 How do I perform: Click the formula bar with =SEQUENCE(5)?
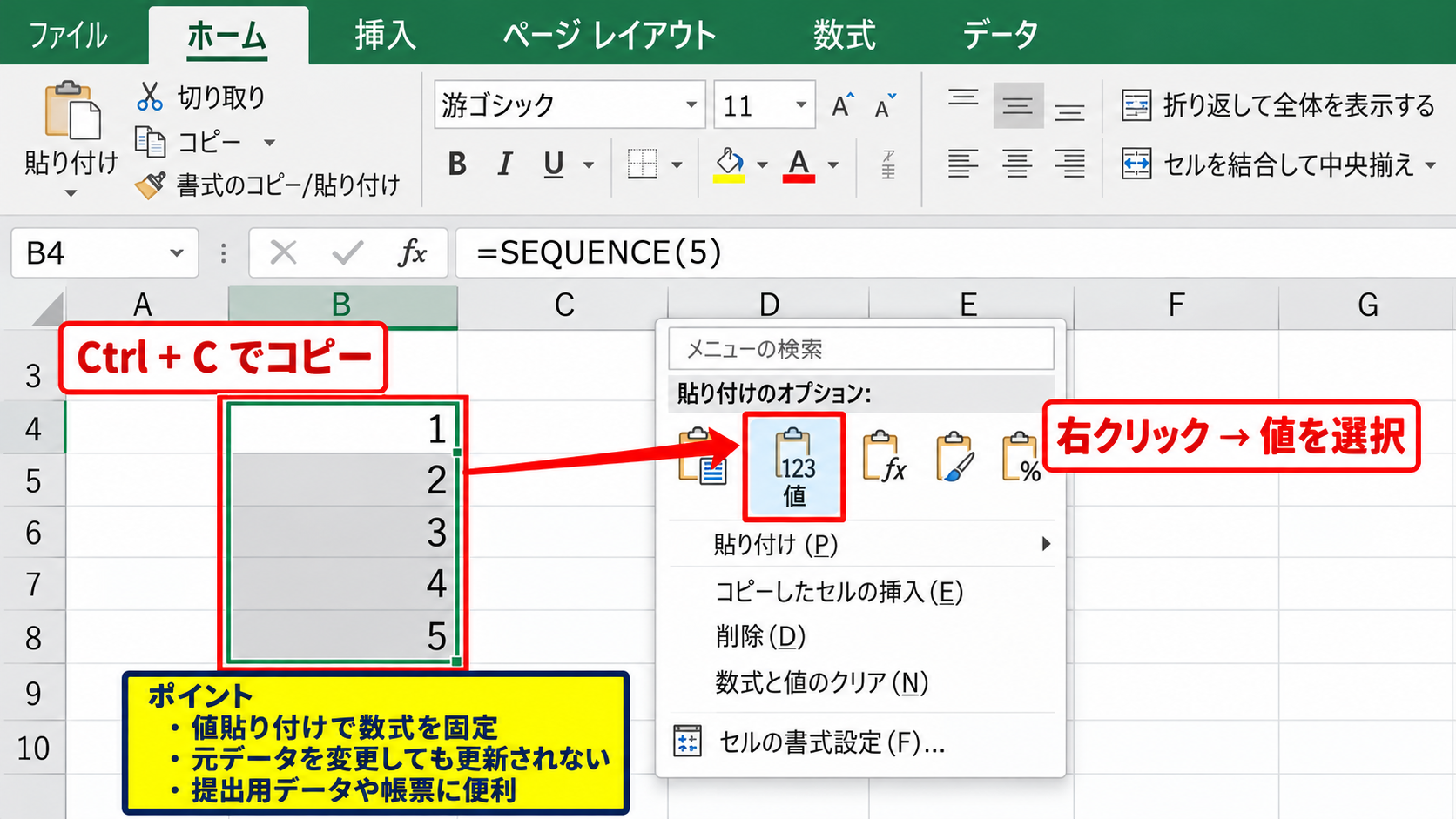(x=954, y=253)
